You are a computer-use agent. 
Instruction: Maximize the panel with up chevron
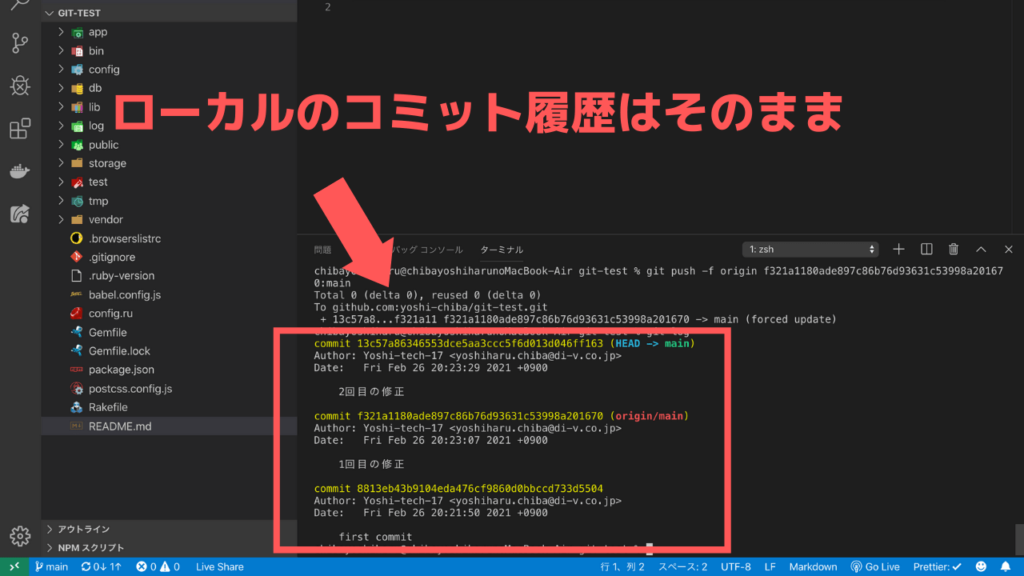click(981, 249)
